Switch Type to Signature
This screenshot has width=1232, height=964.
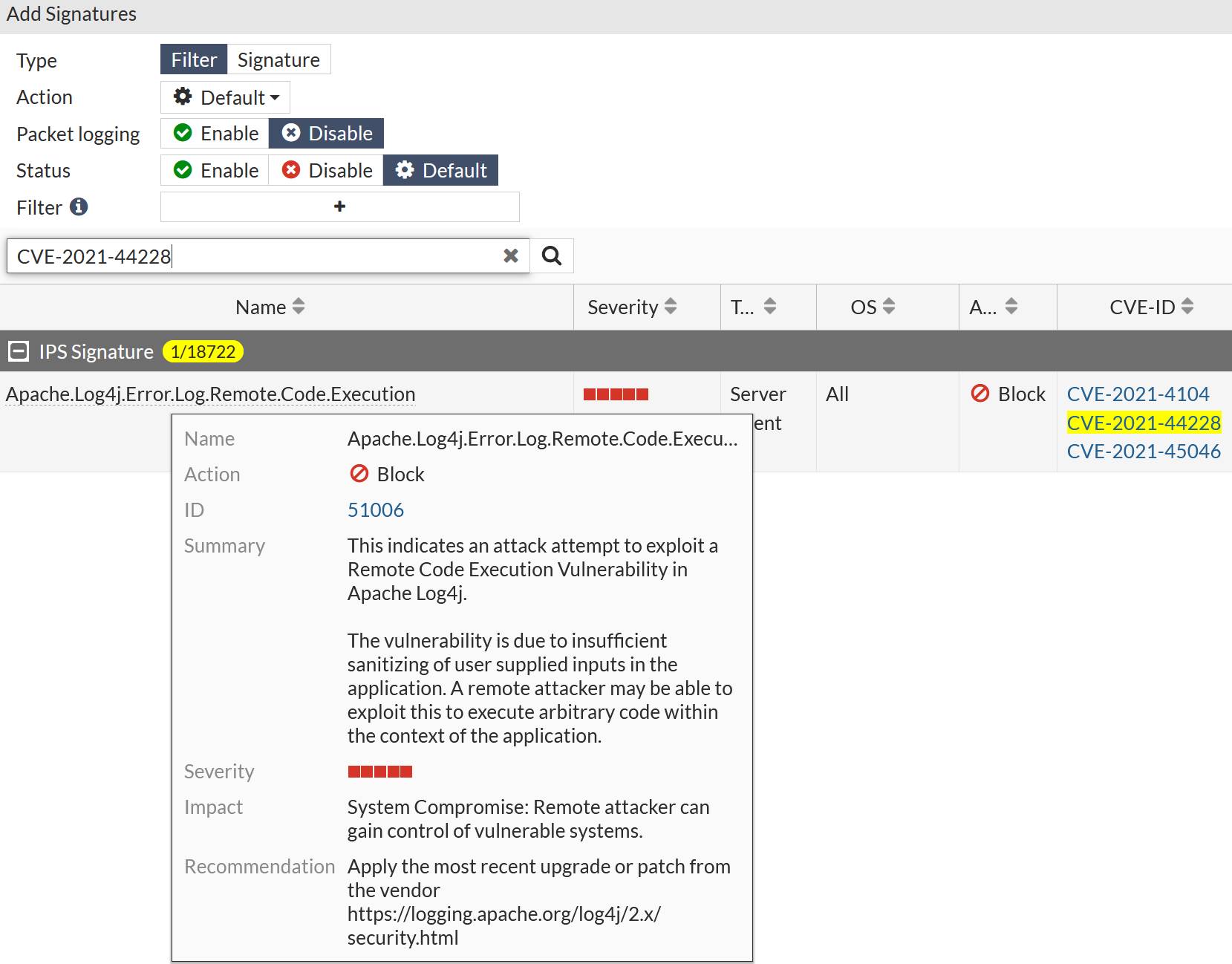(278, 59)
